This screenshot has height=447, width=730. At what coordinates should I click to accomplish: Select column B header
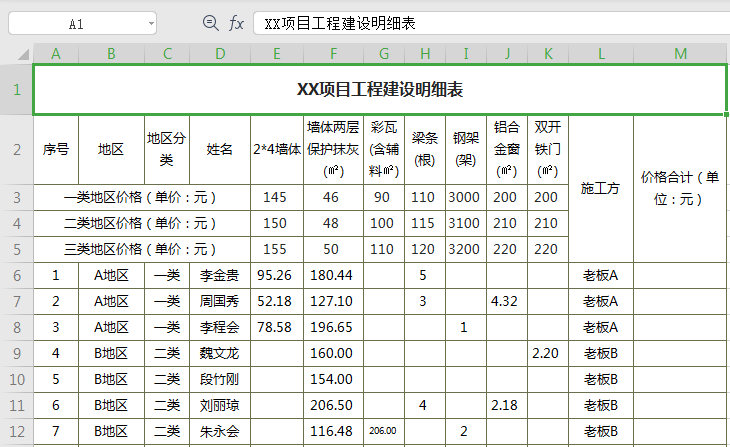pyautogui.click(x=111, y=54)
